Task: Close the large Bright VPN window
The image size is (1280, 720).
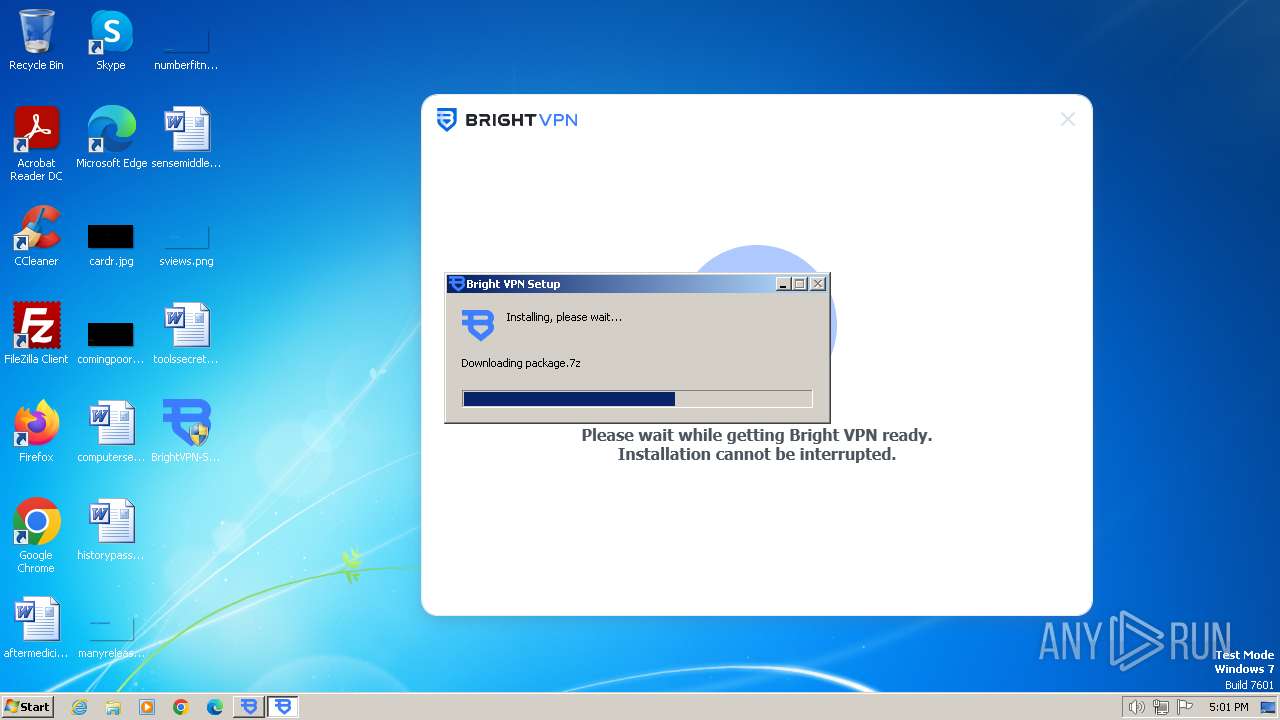Action: click(1068, 120)
